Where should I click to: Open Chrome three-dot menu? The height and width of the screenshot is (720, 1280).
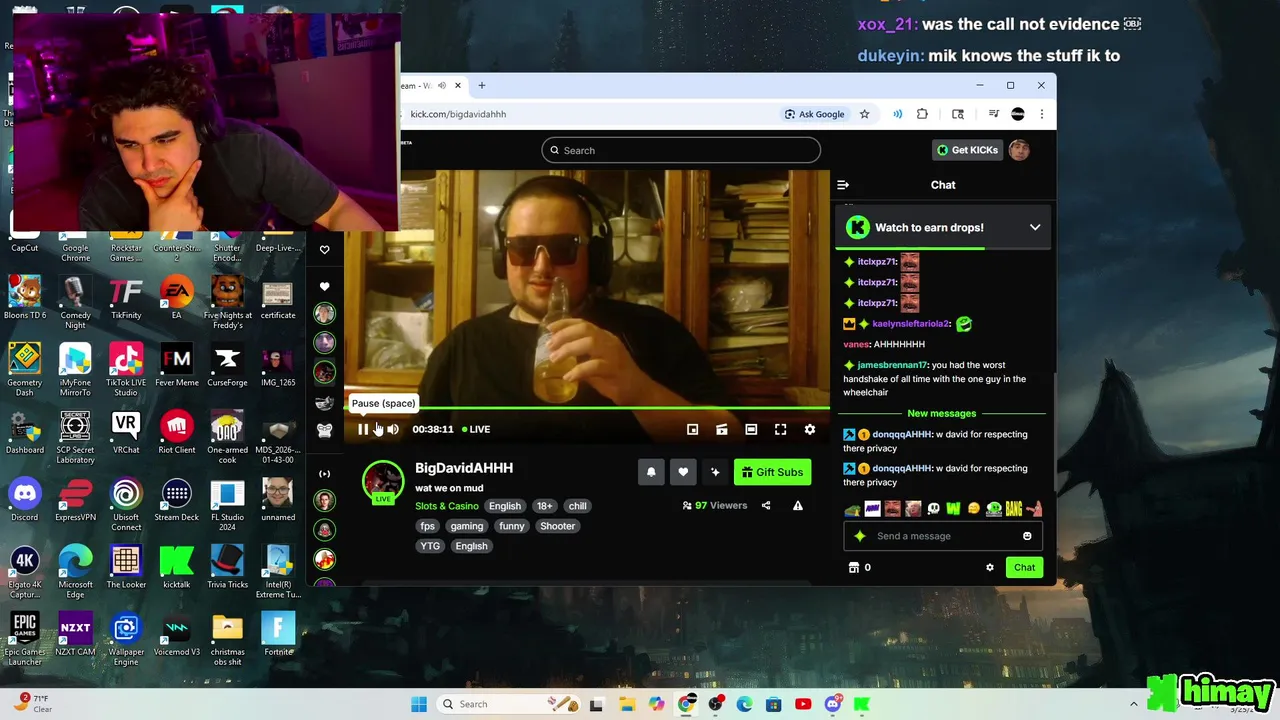(x=1042, y=114)
